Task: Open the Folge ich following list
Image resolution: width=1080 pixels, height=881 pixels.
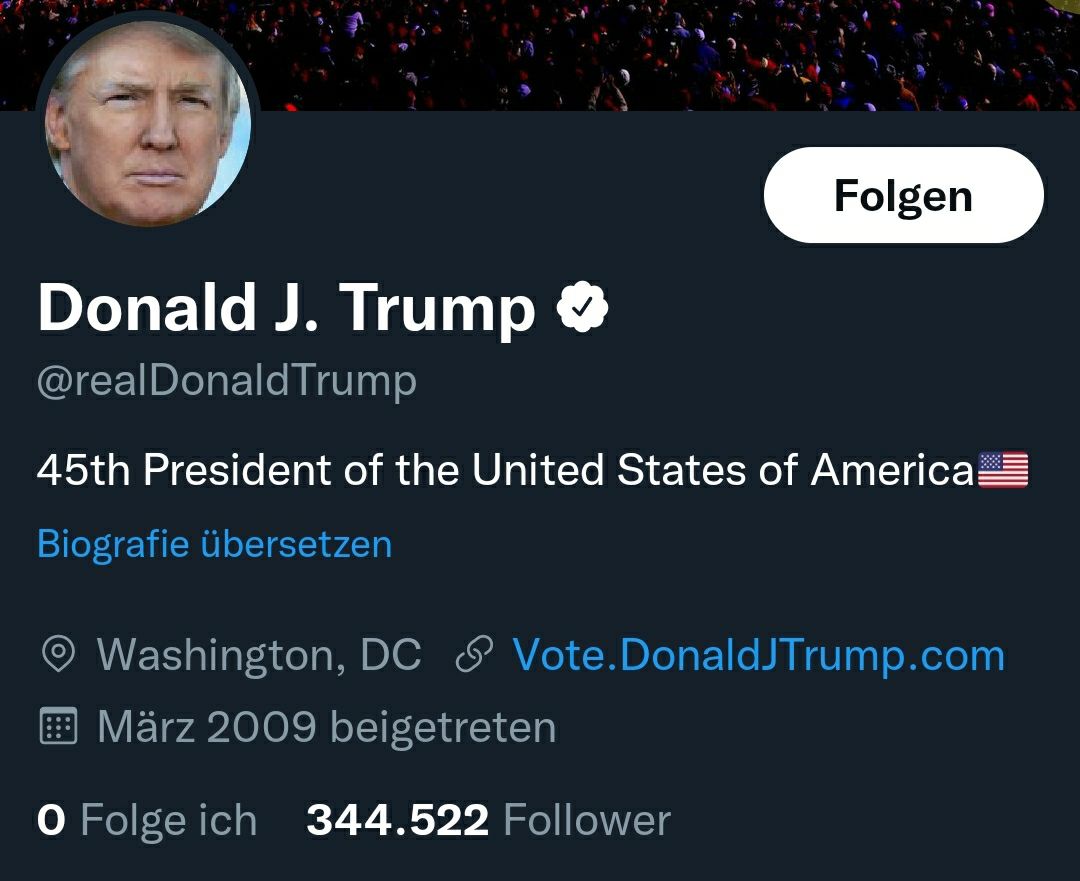Action: tap(168, 821)
